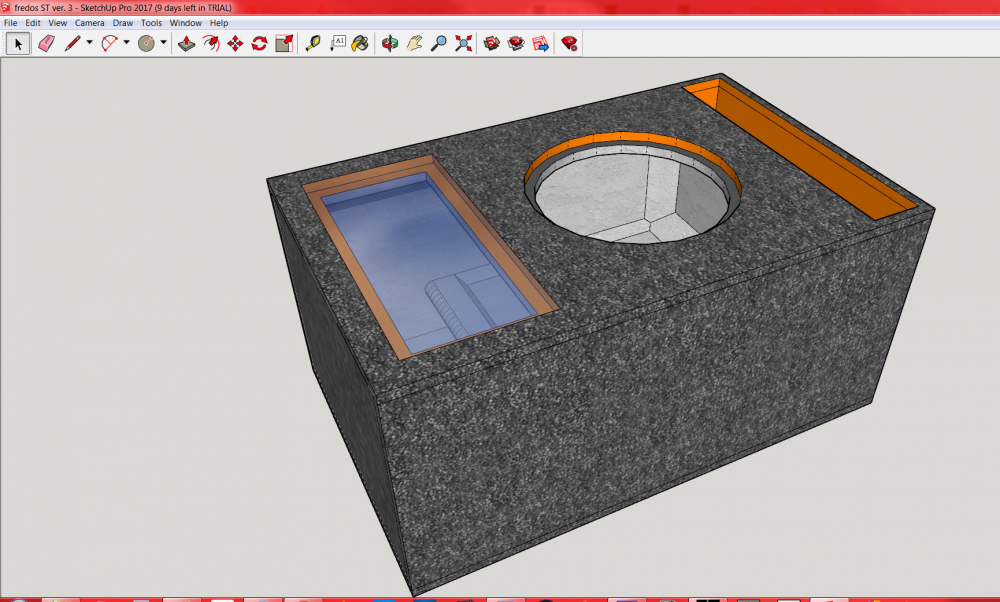Viewport: 1000px width, 602px height.
Task: Open the Draw menu
Action: coord(122,23)
